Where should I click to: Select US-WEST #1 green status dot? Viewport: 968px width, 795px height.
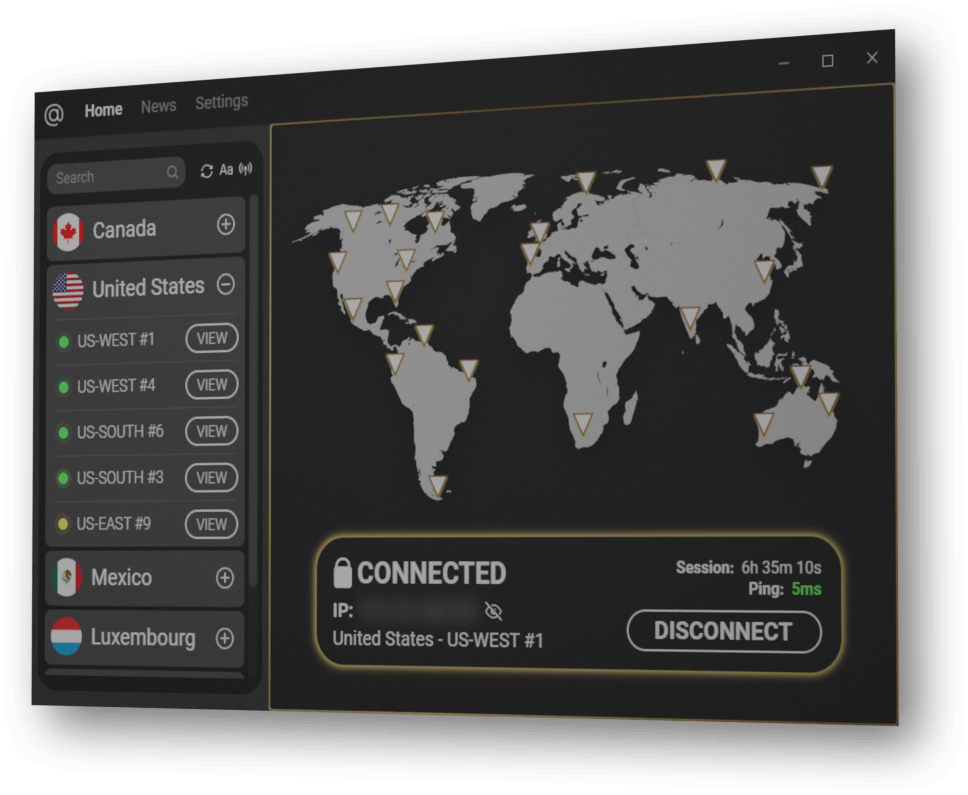coord(64,342)
